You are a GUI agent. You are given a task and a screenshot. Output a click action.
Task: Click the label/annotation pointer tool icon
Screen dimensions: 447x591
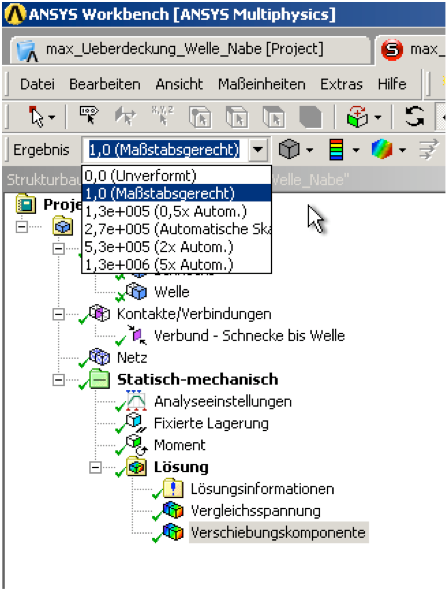[89, 115]
